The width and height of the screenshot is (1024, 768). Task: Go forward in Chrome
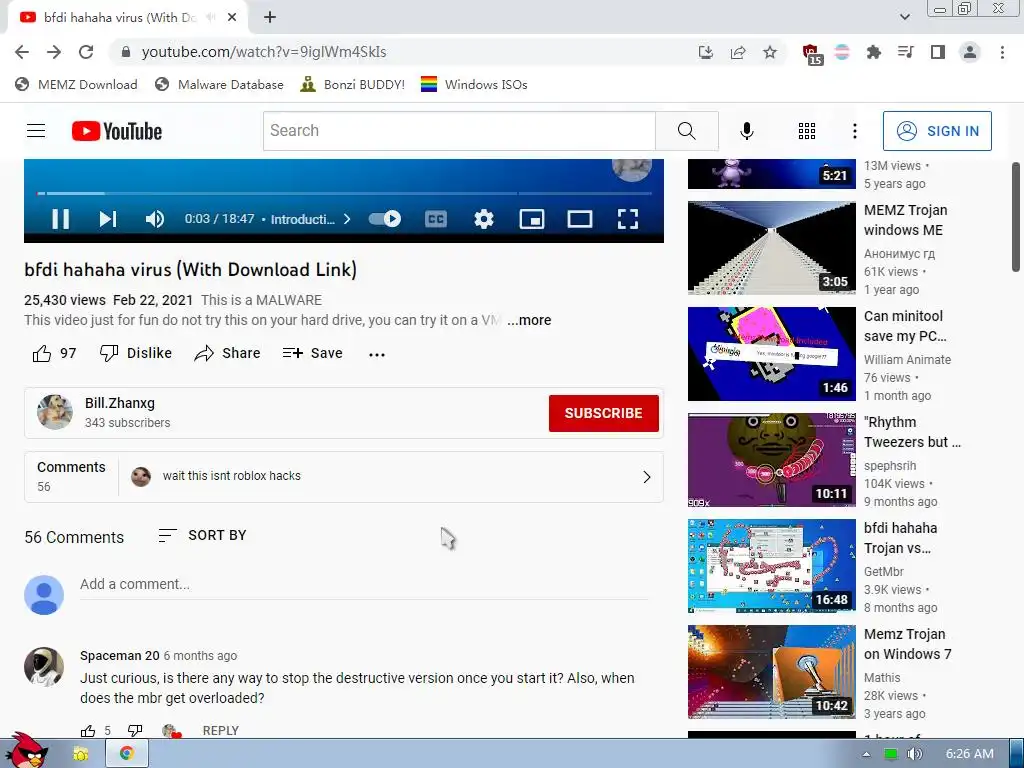pyautogui.click(x=54, y=52)
